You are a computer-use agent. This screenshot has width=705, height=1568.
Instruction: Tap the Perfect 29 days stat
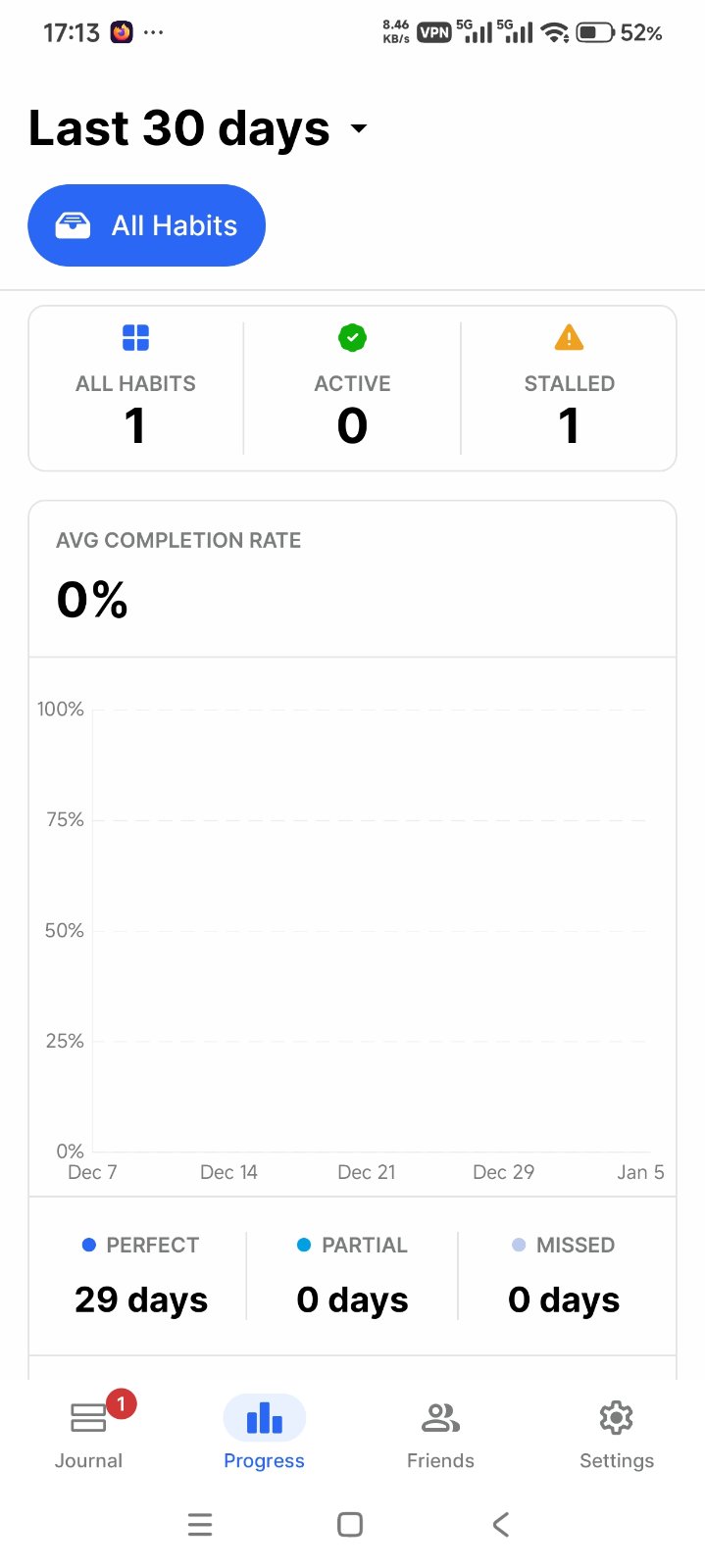[x=141, y=1299]
